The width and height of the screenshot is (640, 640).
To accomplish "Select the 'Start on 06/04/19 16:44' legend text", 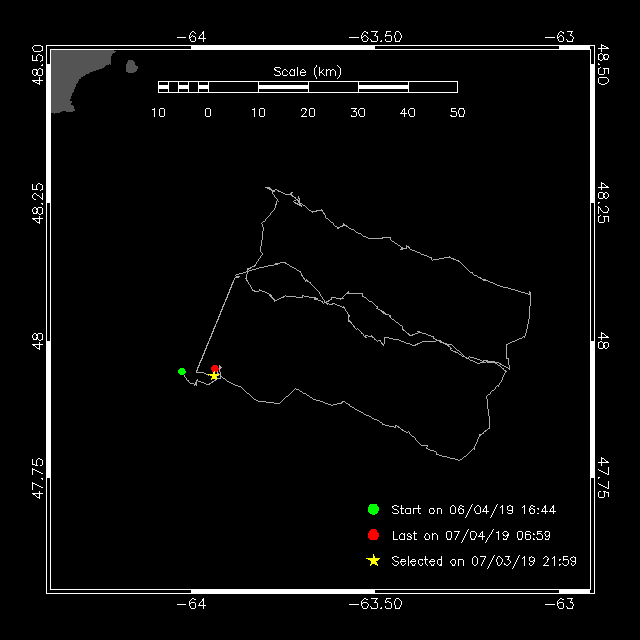I will [x=473, y=509].
